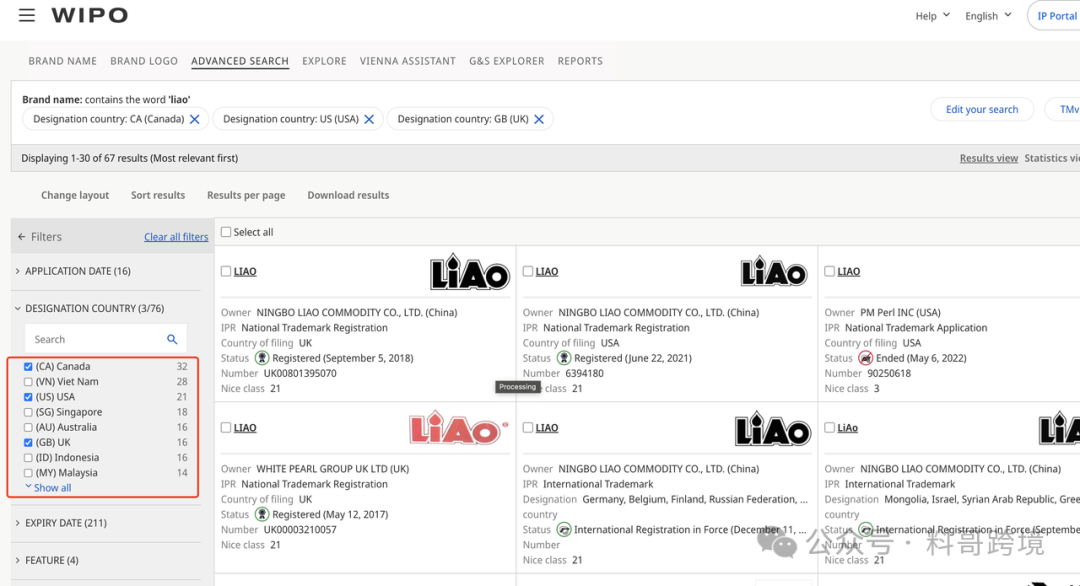Open the LiAO logo for NINGBO UK registration
This screenshot has height=586, width=1080.
(x=470, y=272)
